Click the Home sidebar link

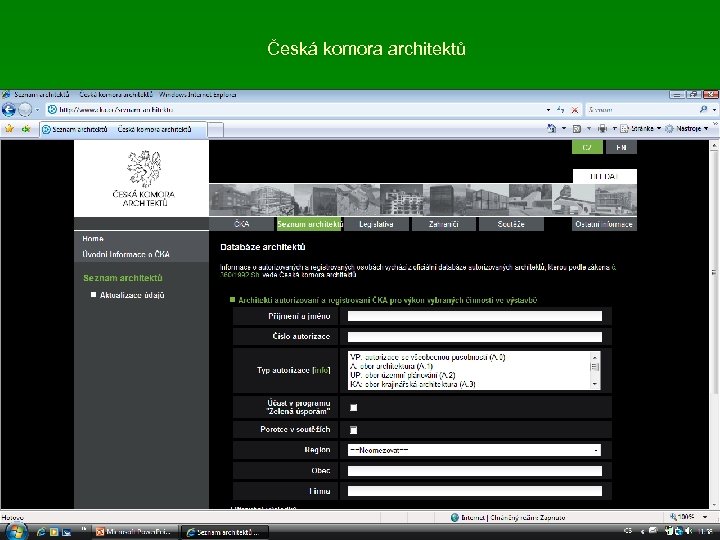[93, 239]
